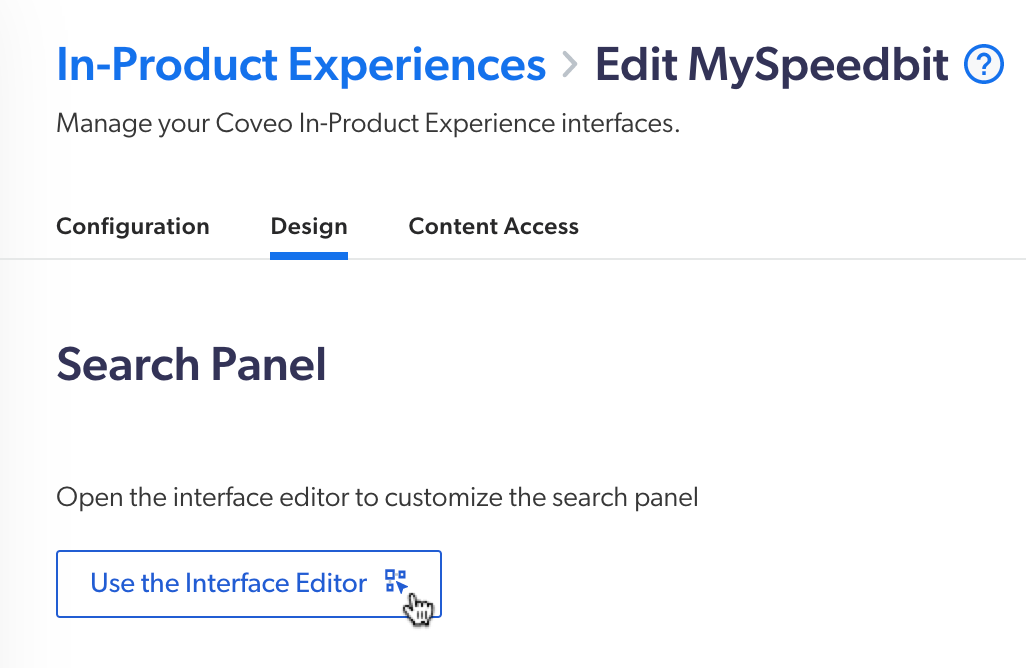Viewport: 1026px width, 668px height.
Task: Switch to the Configuration tab
Action: pyautogui.click(x=132, y=226)
